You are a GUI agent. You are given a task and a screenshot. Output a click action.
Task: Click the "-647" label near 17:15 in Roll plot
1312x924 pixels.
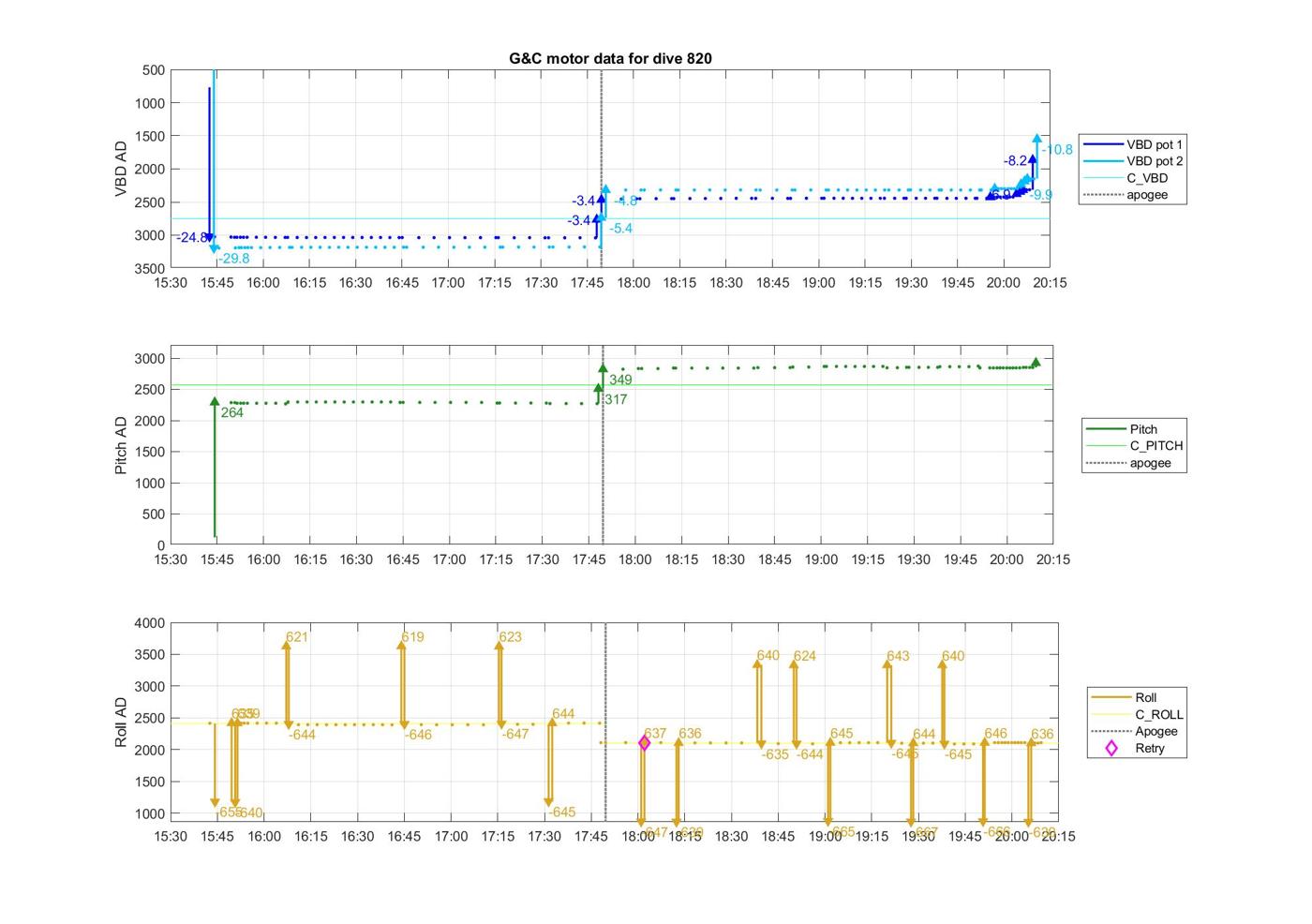tap(515, 735)
